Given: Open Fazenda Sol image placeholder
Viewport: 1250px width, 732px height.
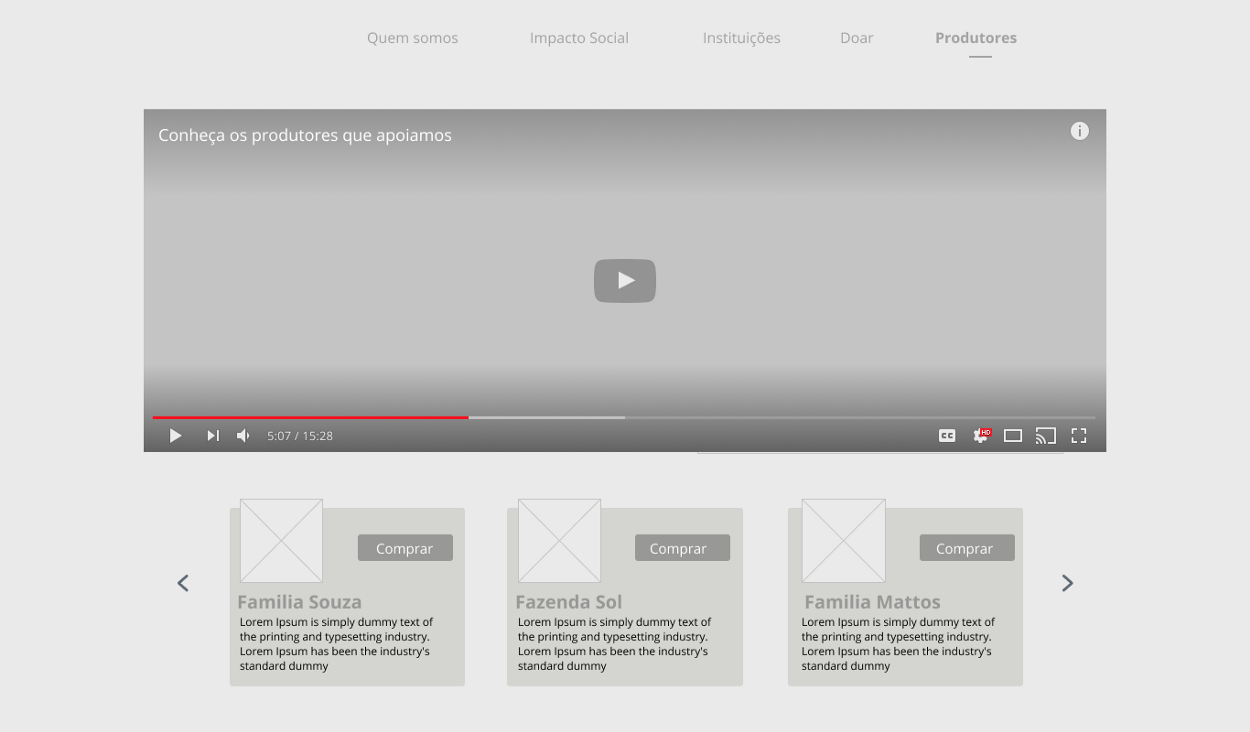Looking at the screenshot, I should [559, 541].
